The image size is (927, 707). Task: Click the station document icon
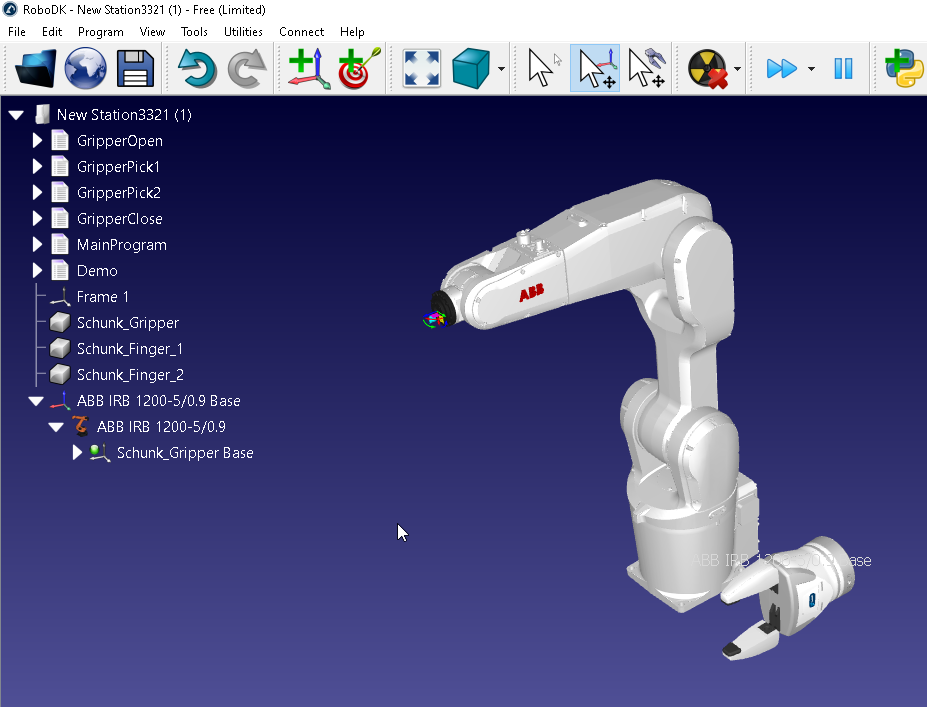click(42, 114)
